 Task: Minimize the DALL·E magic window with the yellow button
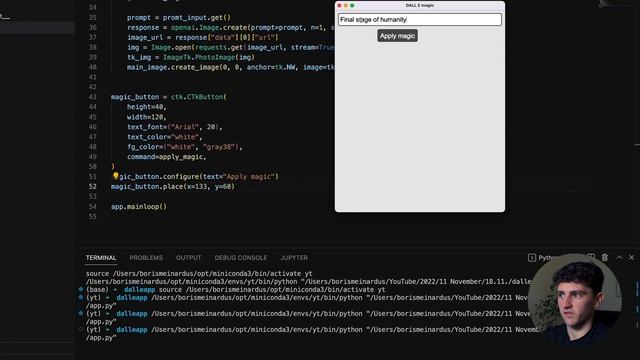click(346, 5)
